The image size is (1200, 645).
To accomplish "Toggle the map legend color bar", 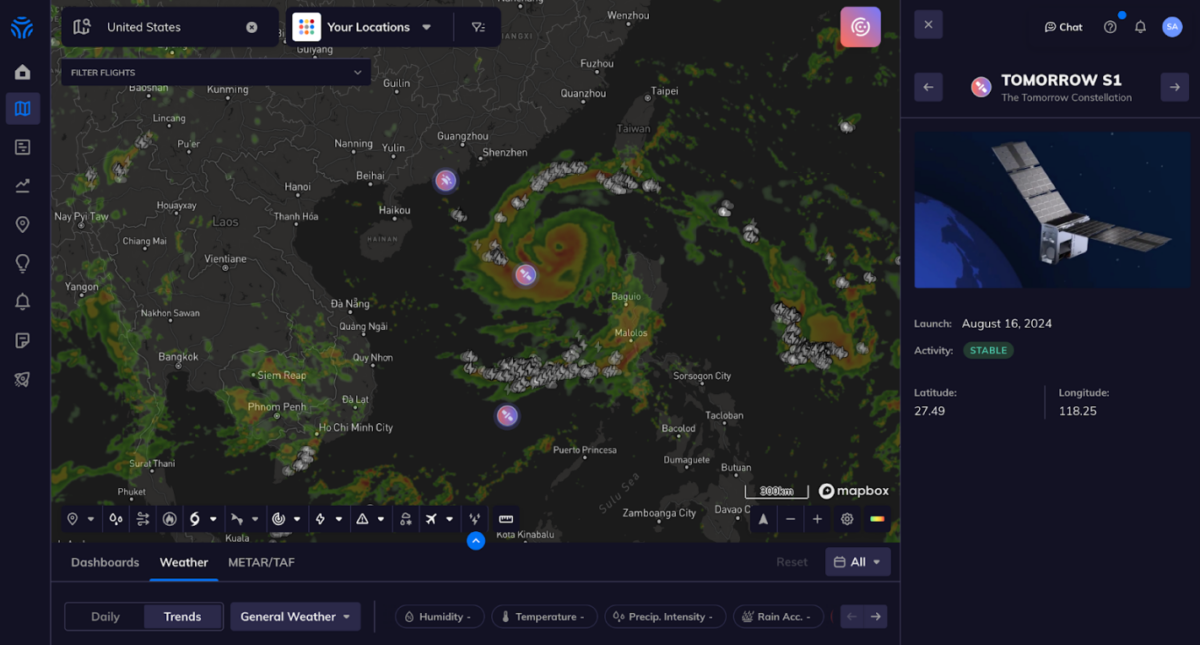I will pyautogui.click(x=876, y=519).
